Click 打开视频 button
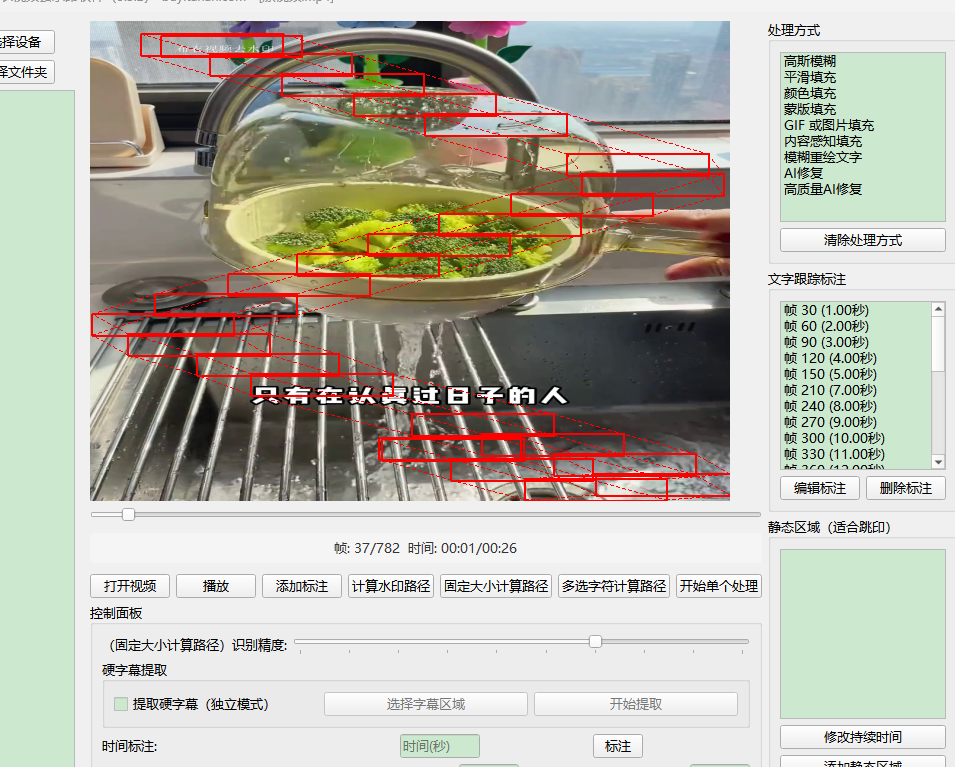This screenshot has height=767, width=955. click(130, 586)
